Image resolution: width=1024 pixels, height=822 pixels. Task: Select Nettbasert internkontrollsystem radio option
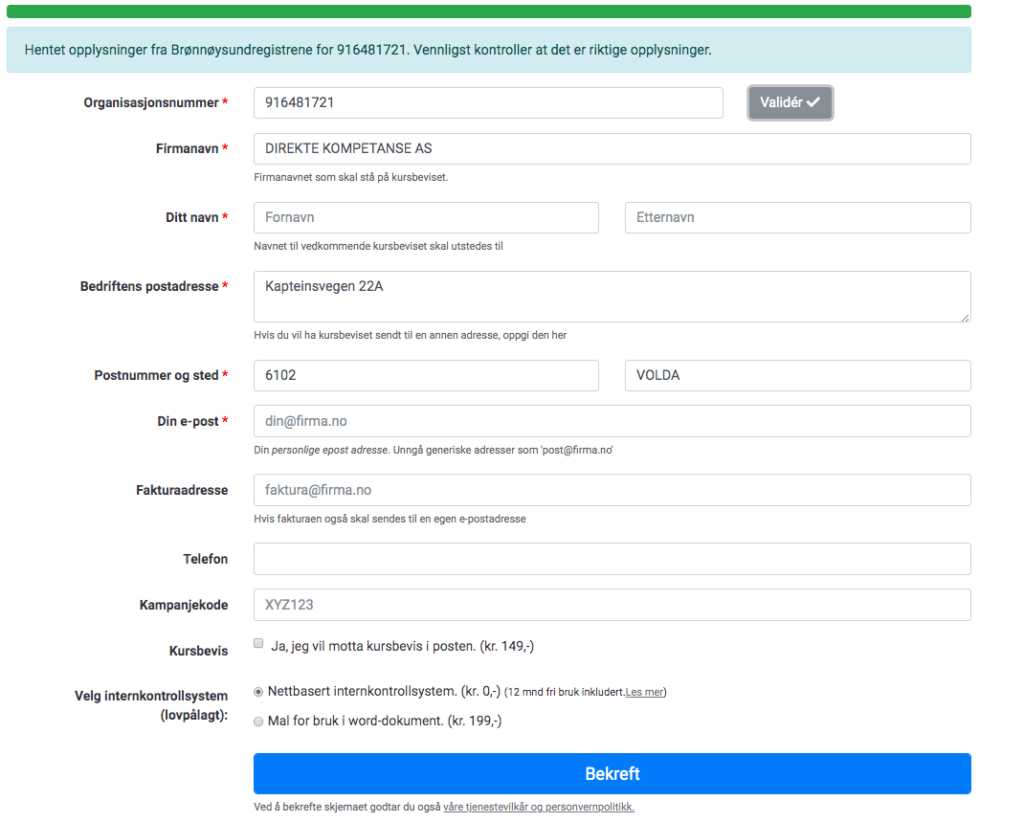pyautogui.click(x=259, y=691)
